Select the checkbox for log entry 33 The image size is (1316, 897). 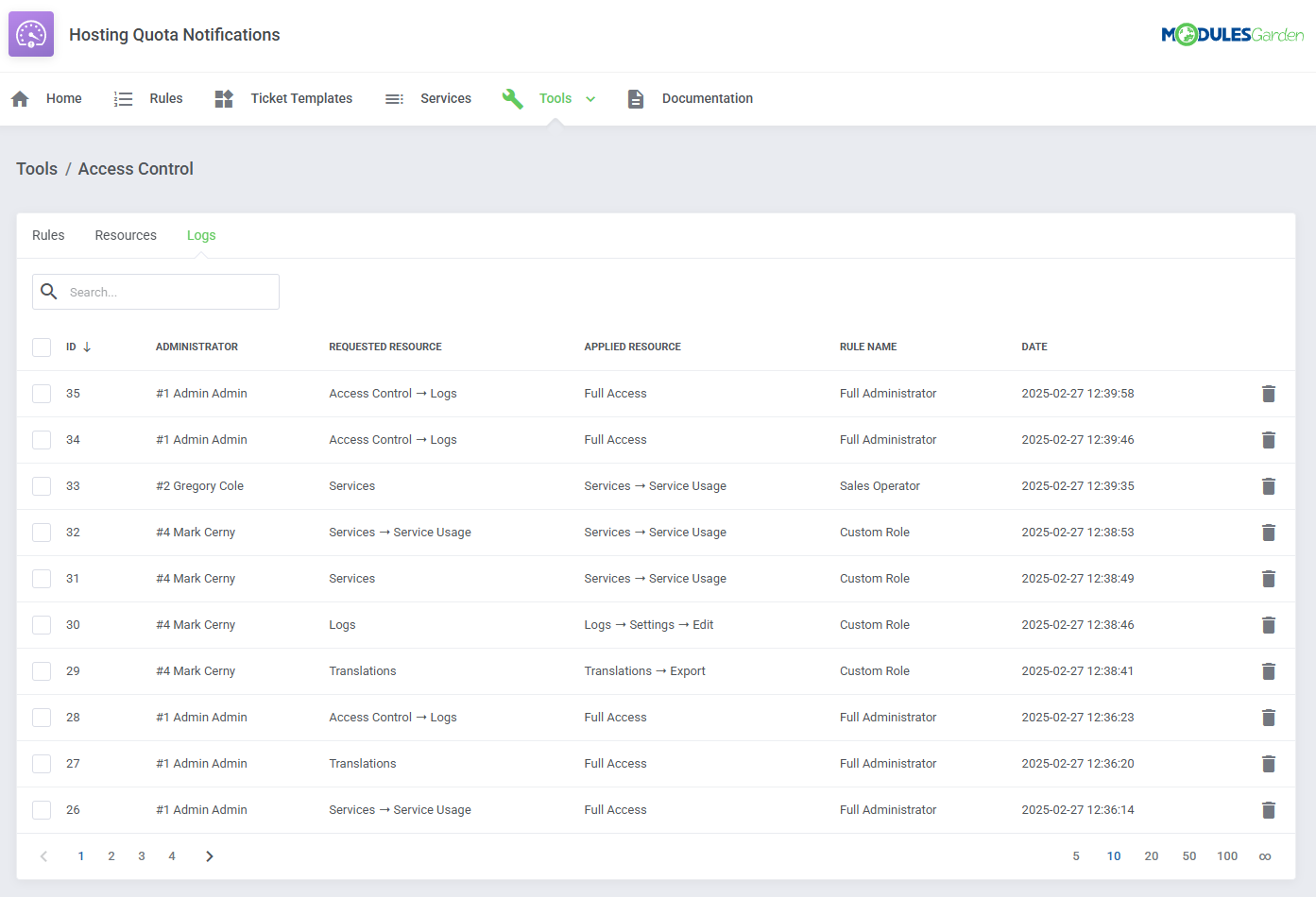point(42,485)
